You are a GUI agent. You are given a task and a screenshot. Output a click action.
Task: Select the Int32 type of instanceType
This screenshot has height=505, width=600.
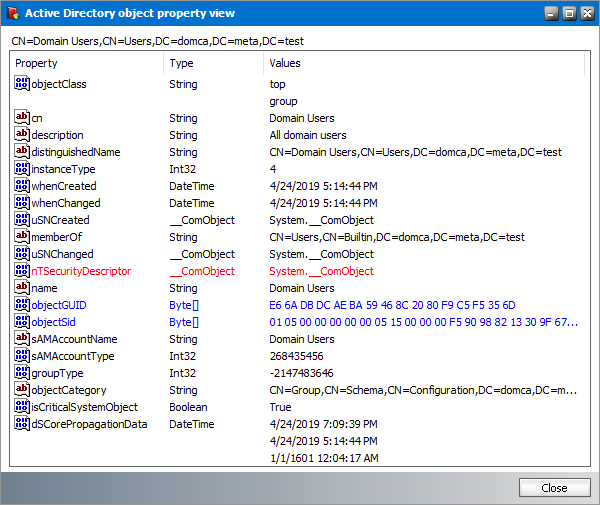(x=183, y=169)
